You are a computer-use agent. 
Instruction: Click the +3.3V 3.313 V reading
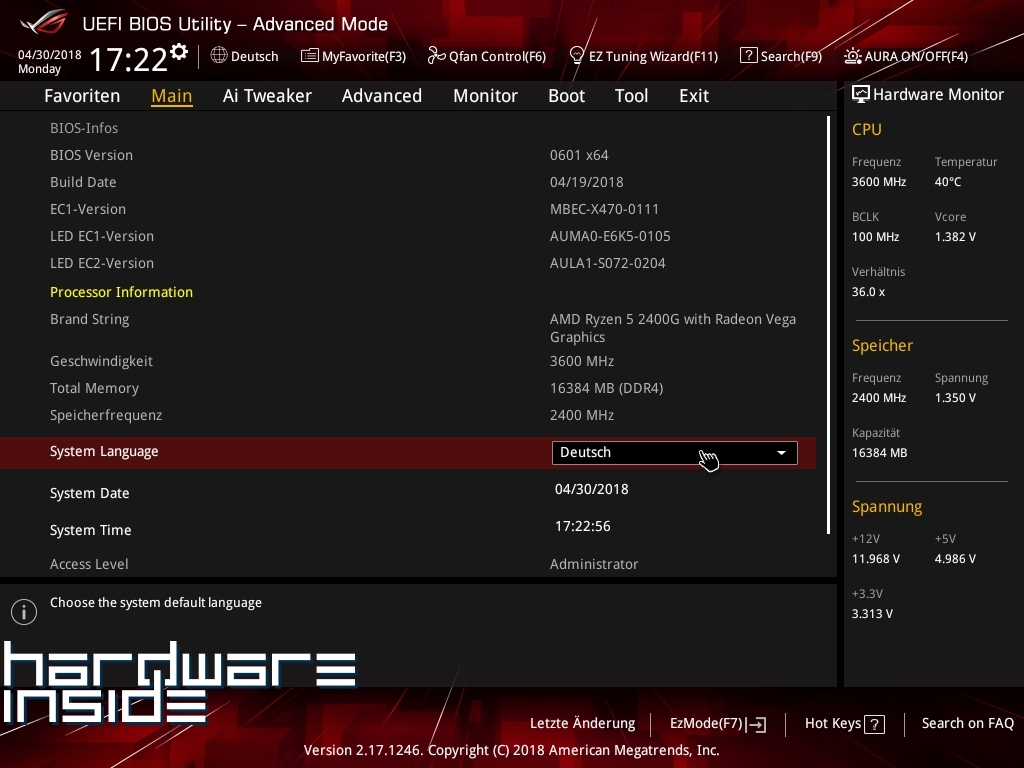point(872,614)
